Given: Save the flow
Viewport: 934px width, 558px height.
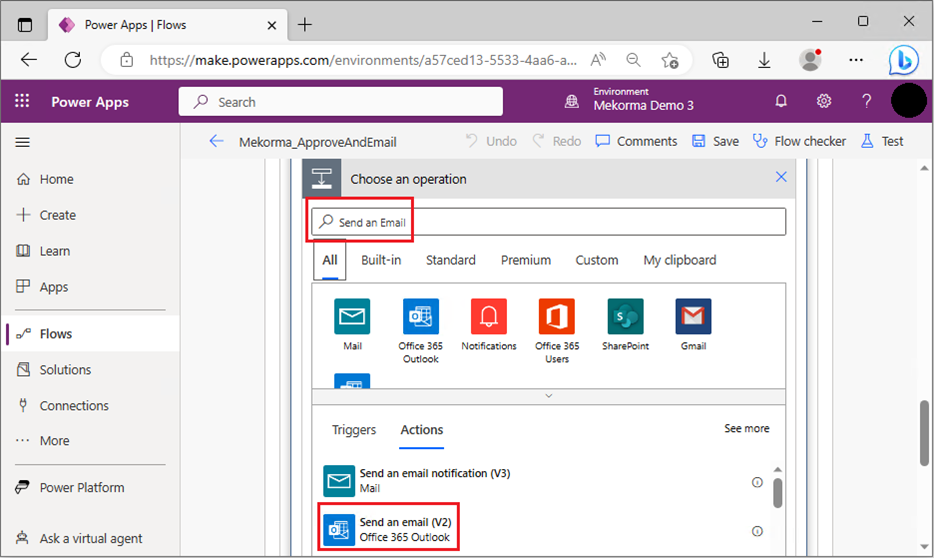Looking at the screenshot, I should pyautogui.click(x=715, y=141).
